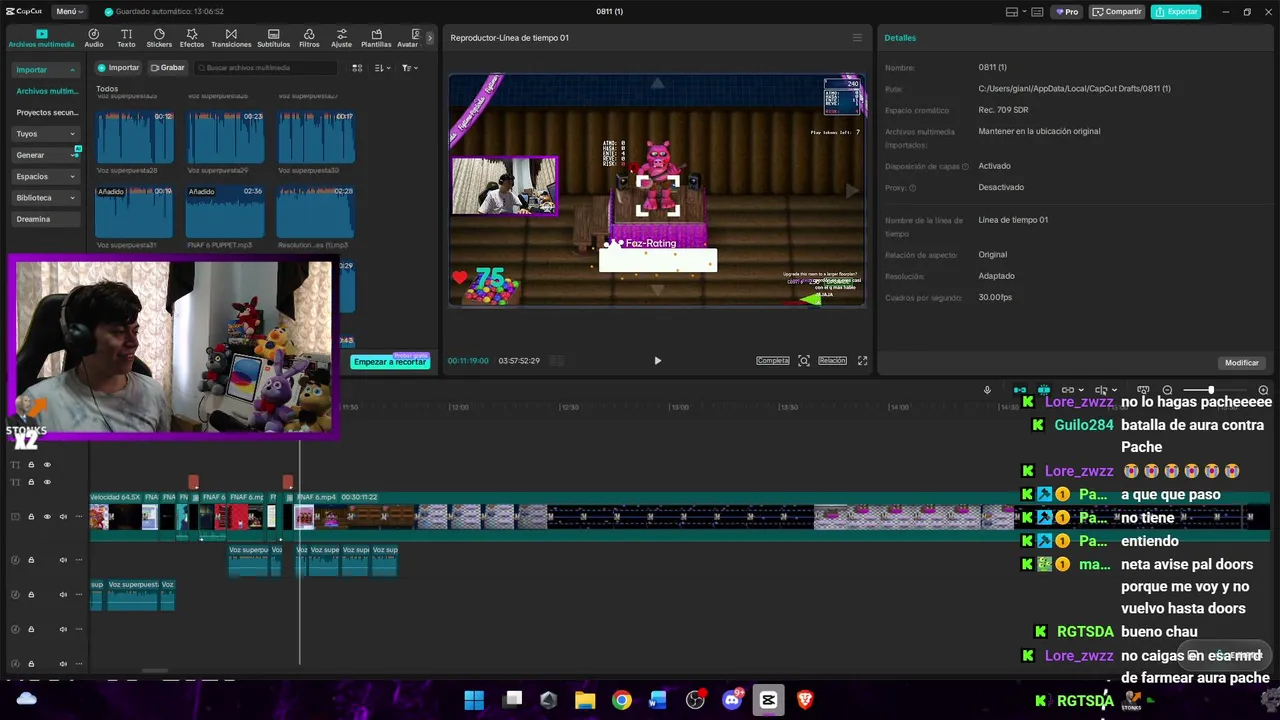Image resolution: width=1280 pixels, height=720 pixels.
Task: Open the Transiciones tab
Action: (231, 38)
